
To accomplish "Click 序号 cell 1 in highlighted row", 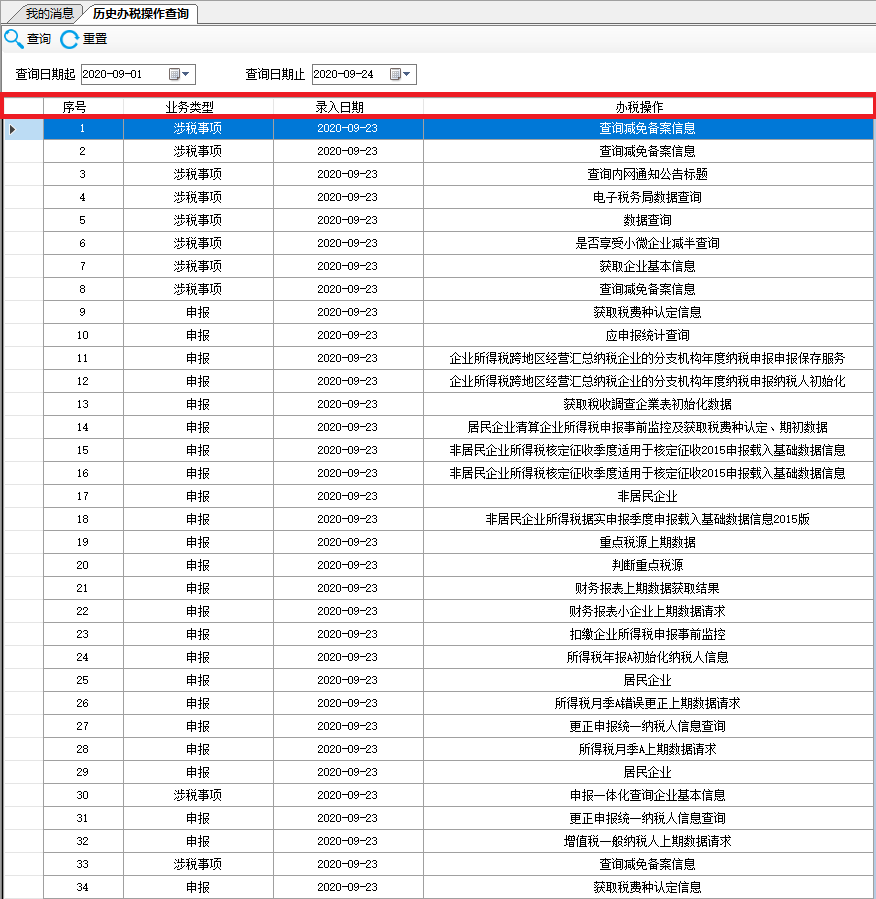I will click(83, 128).
